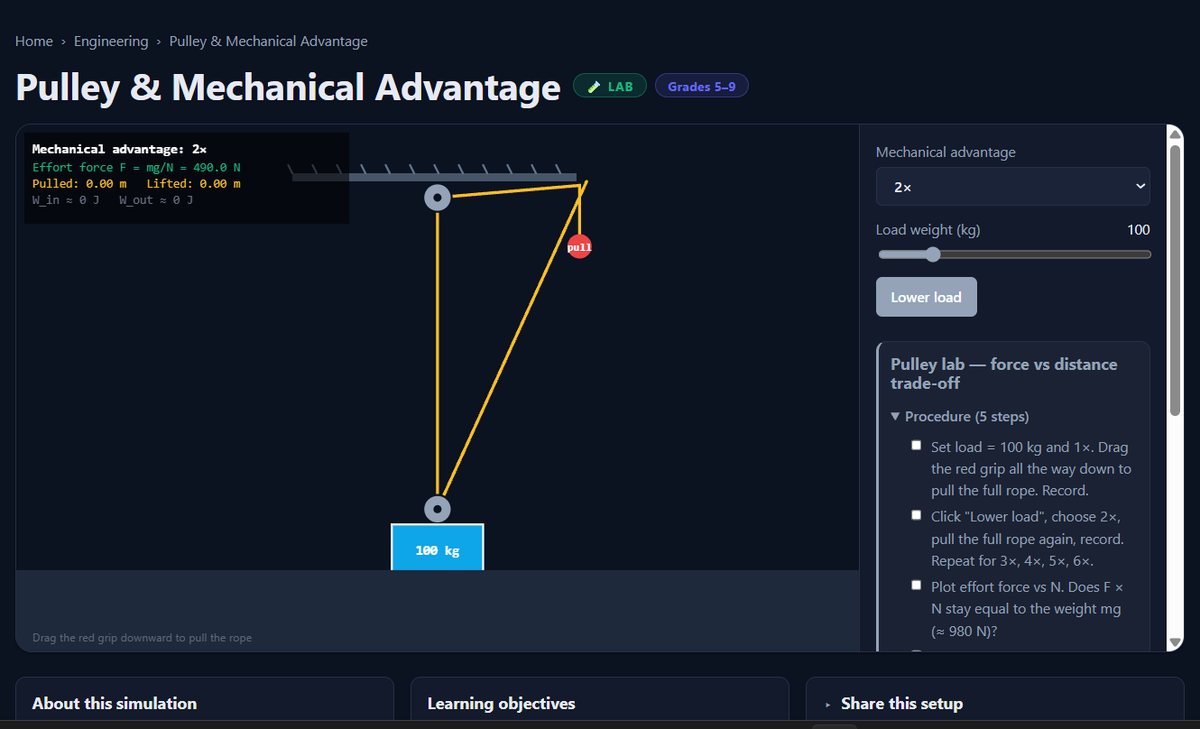This screenshot has width=1200, height=729.
Task: Click the "Mechanical advantage" label above the dropdown
Action: (946, 152)
